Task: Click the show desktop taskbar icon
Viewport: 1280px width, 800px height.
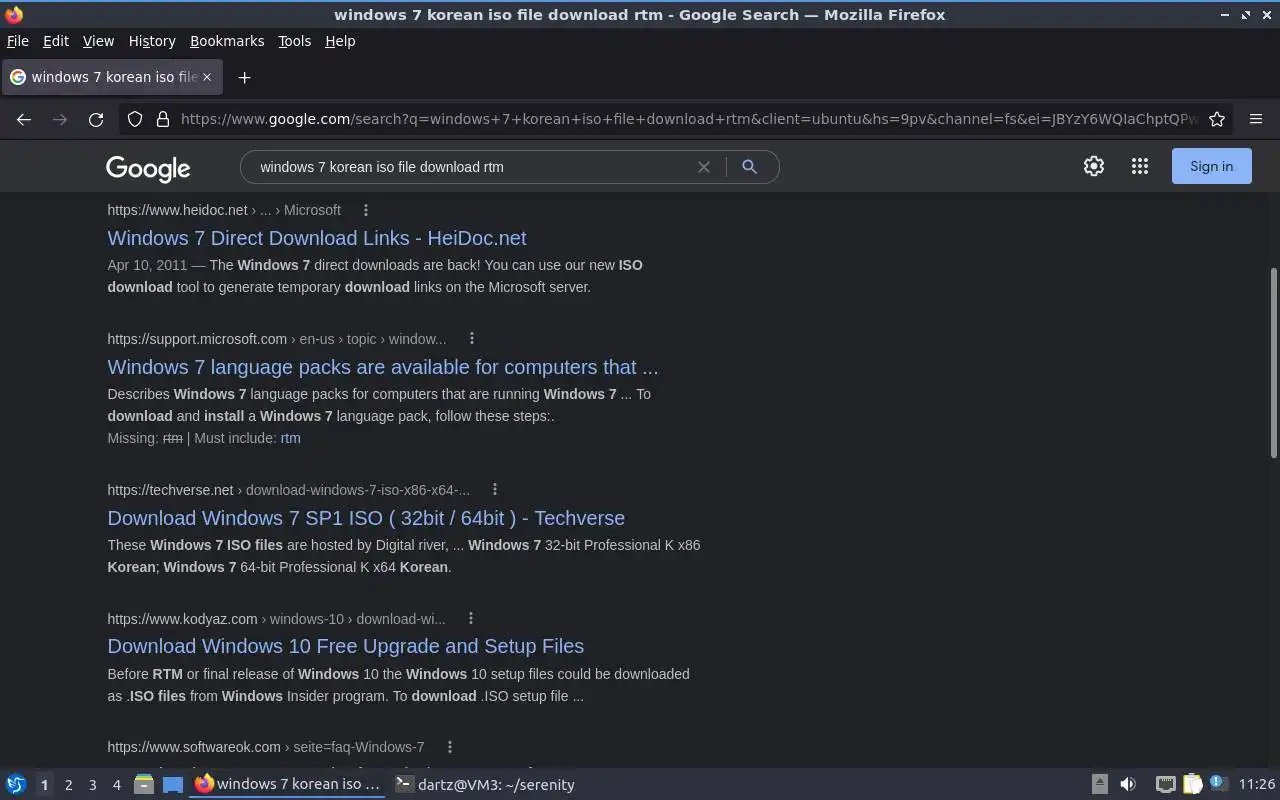Action: tap(173, 784)
